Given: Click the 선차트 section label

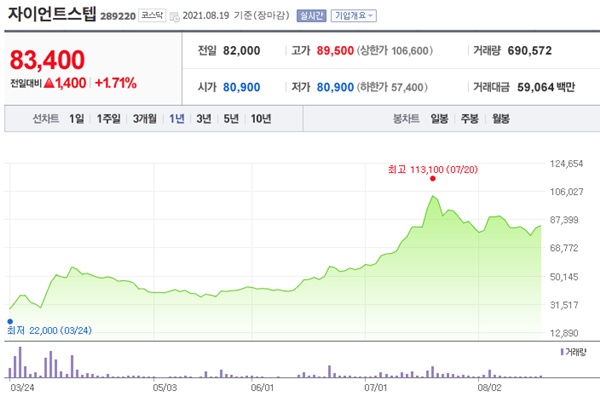Looking at the screenshot, I should tap(46, 119).
